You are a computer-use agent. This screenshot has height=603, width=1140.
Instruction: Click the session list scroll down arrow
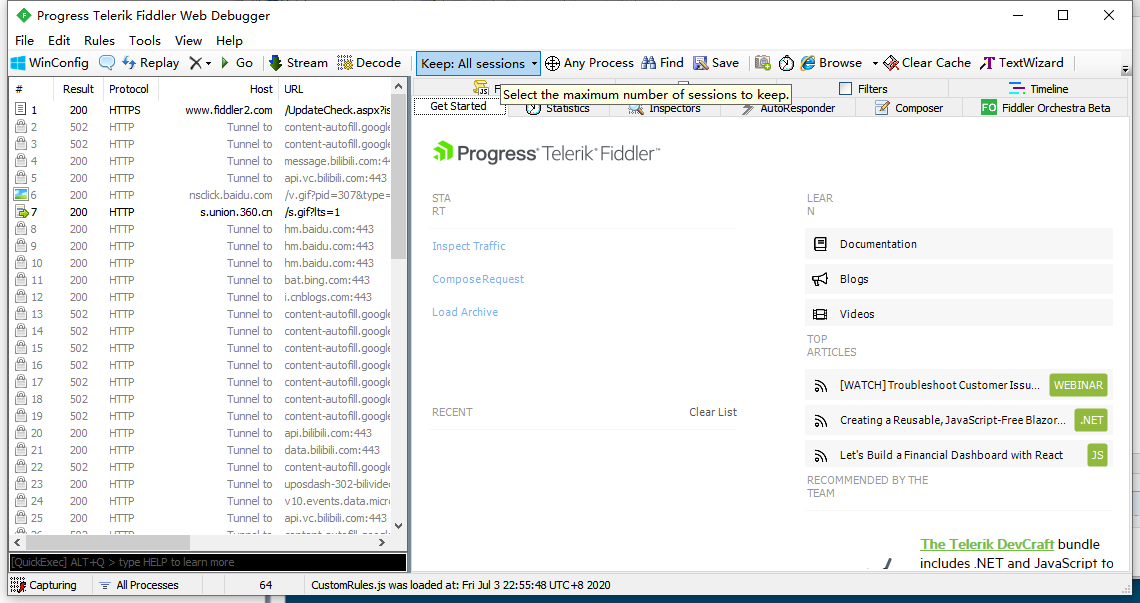tap(398, 526)
